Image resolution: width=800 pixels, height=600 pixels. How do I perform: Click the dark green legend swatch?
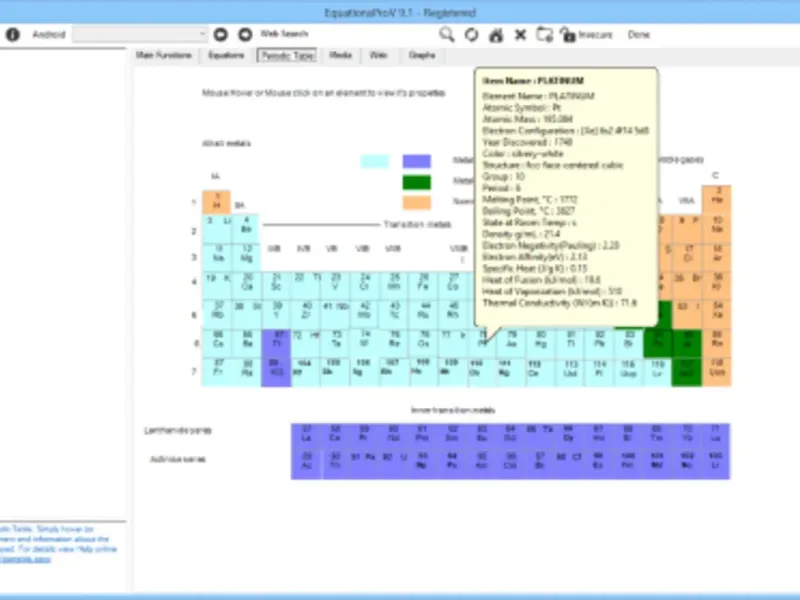pos(416,182)
